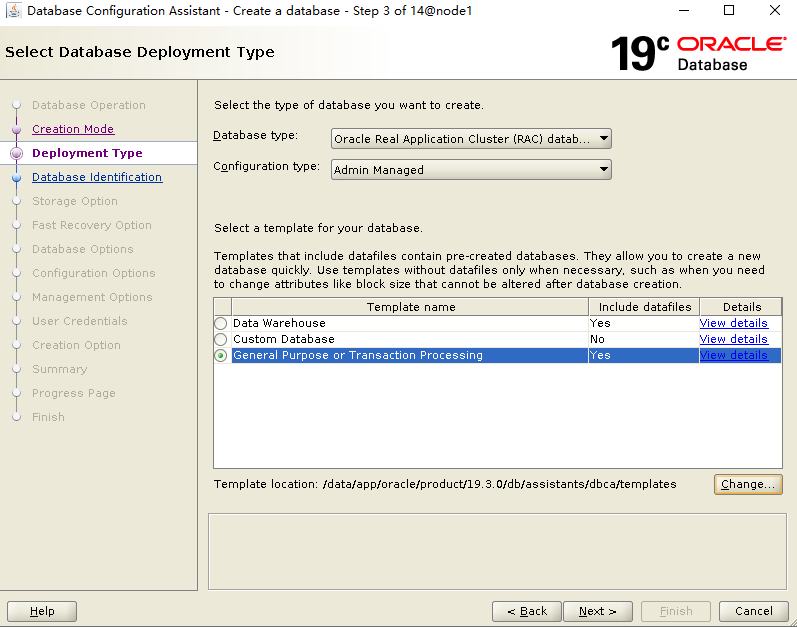Click the Creation Mode step bullet icon
Viewport: 797px width, 627px height.
click(x=16, y=129)
